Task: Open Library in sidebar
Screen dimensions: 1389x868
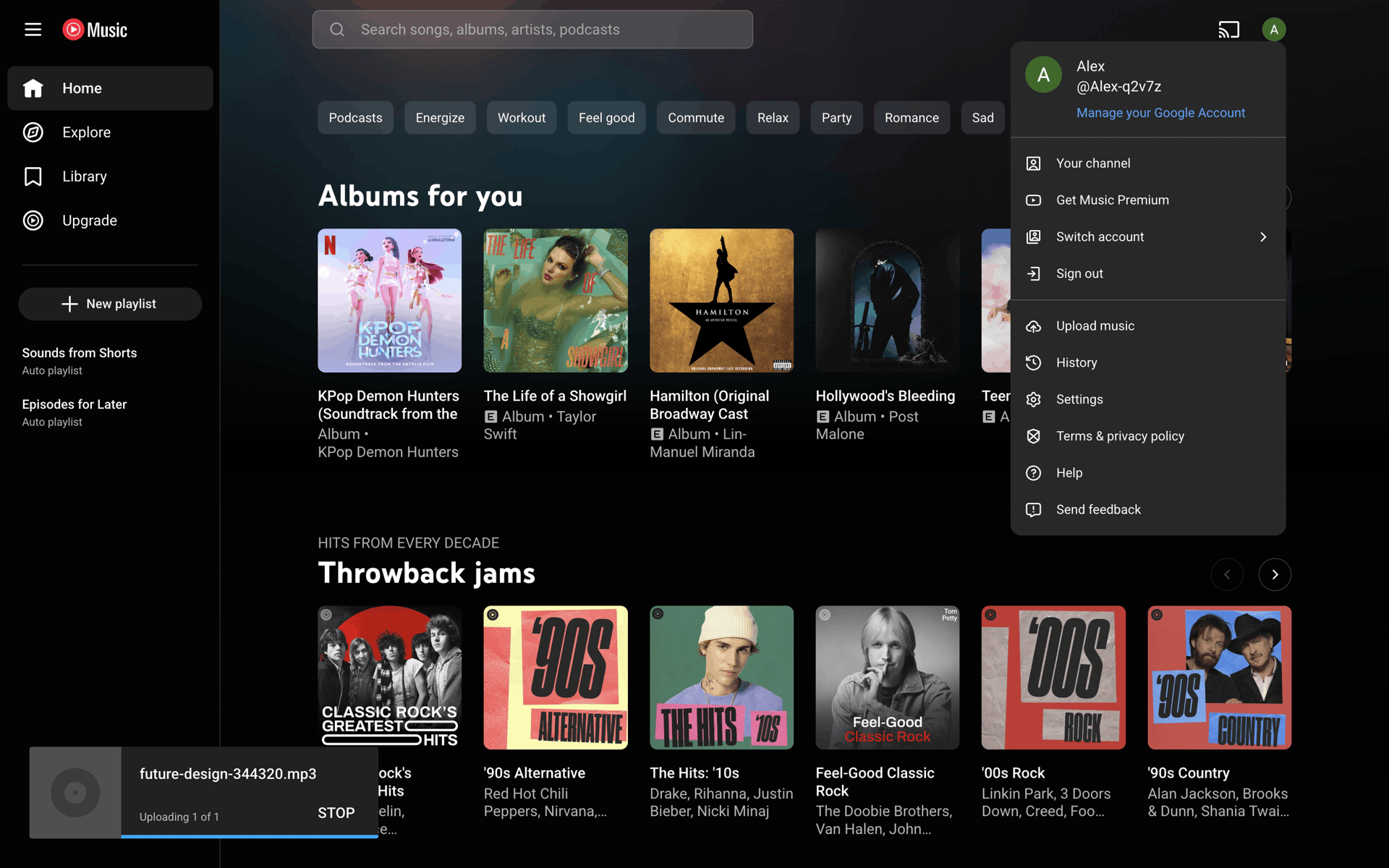Action: point(110,176)
